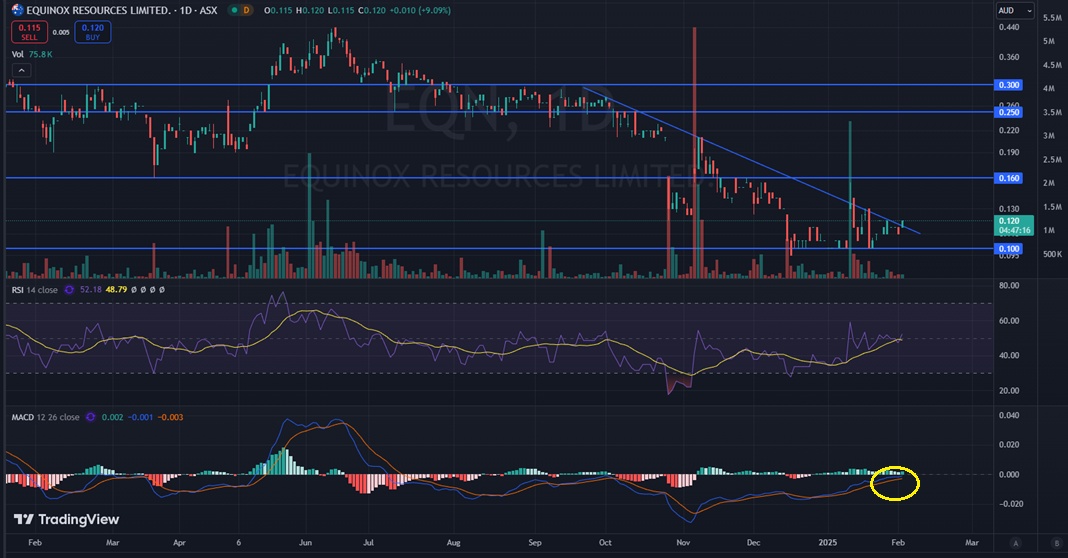
Task: Click the Apr label on time axis
Action: [x=179, y=543]
